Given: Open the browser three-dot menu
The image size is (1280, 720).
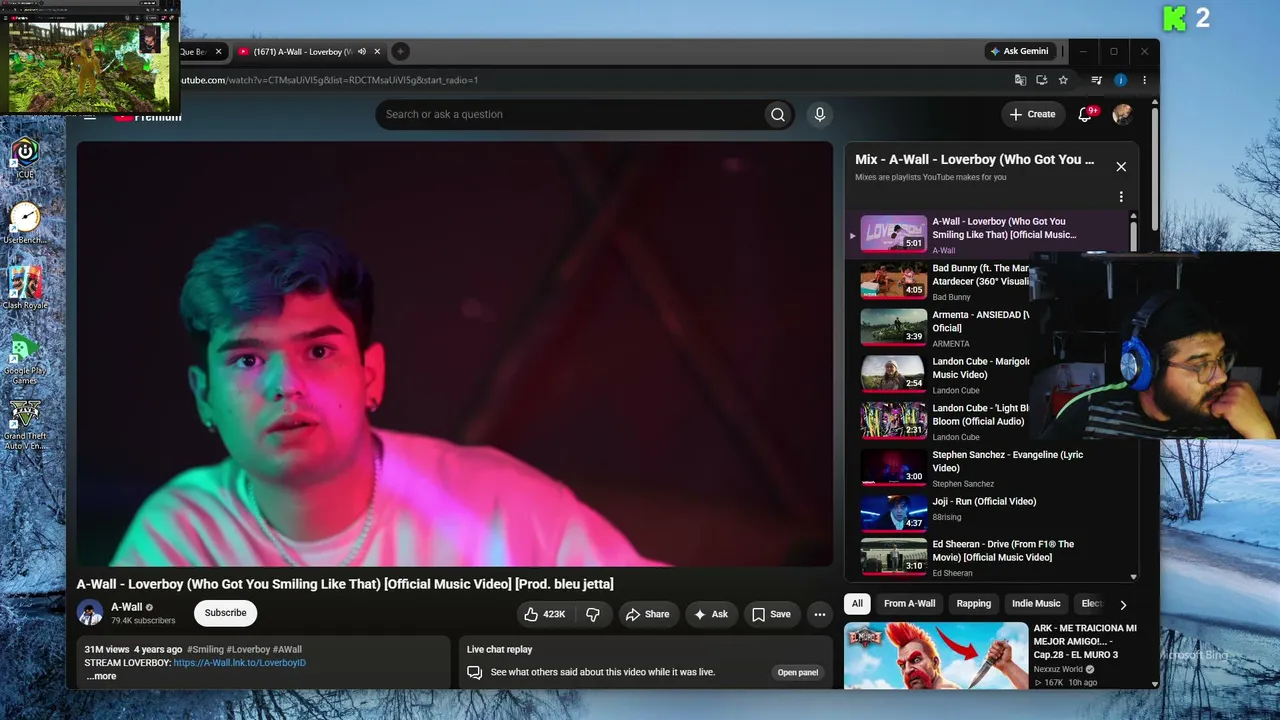Looking at the screenshot, I should (1144, 80).
